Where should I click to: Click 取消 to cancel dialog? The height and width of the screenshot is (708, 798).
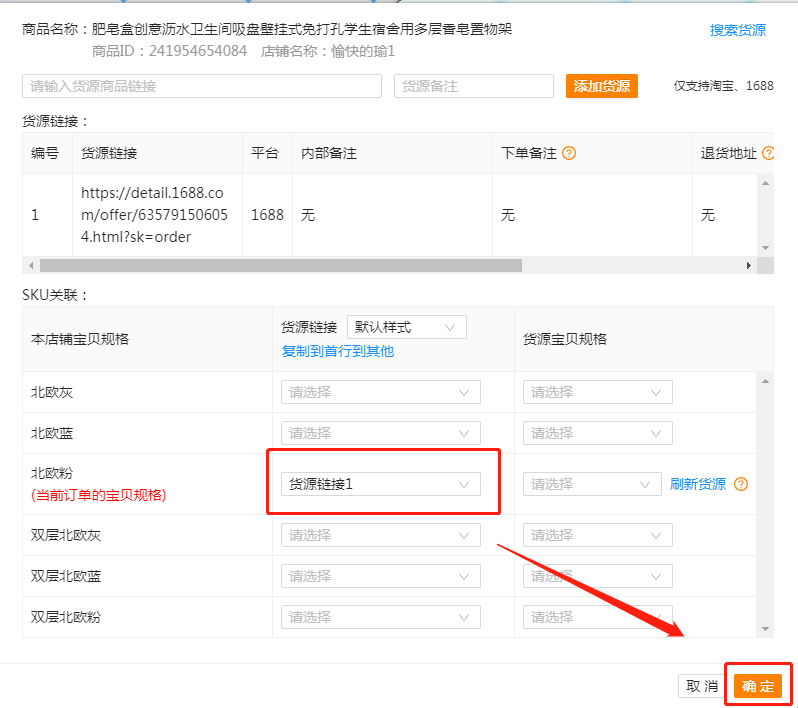pos(702,686)
